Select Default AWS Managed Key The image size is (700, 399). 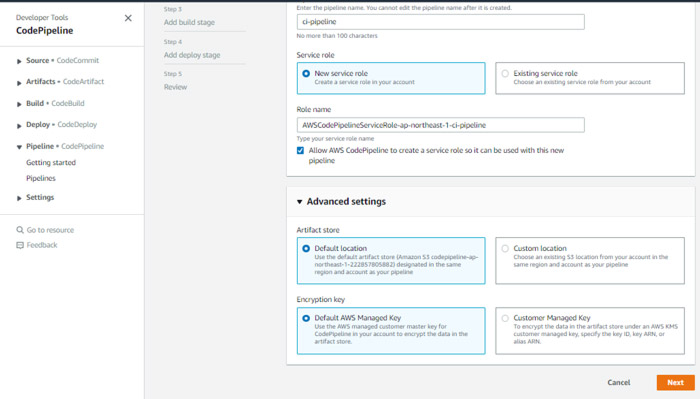click(x=306, y=318)
